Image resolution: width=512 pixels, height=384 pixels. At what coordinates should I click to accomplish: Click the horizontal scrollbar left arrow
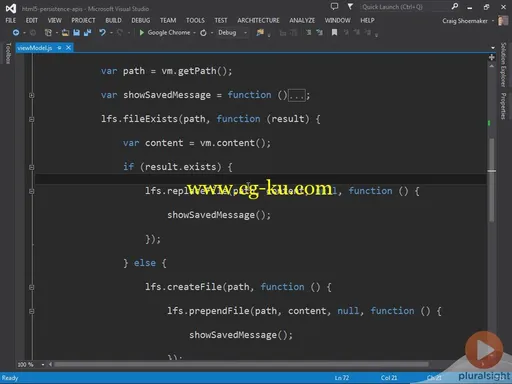coord(50,365)
